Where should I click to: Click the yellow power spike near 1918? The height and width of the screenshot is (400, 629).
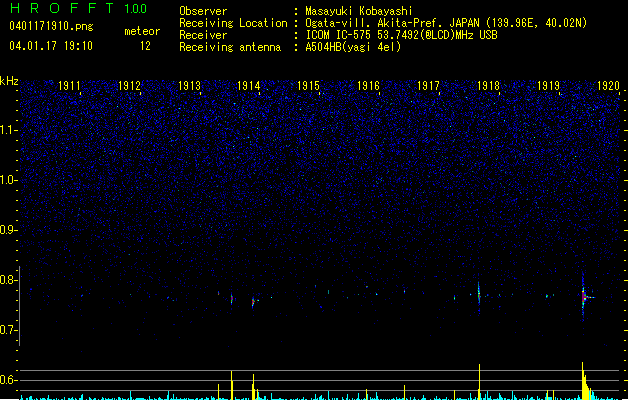tap(479, 382)
